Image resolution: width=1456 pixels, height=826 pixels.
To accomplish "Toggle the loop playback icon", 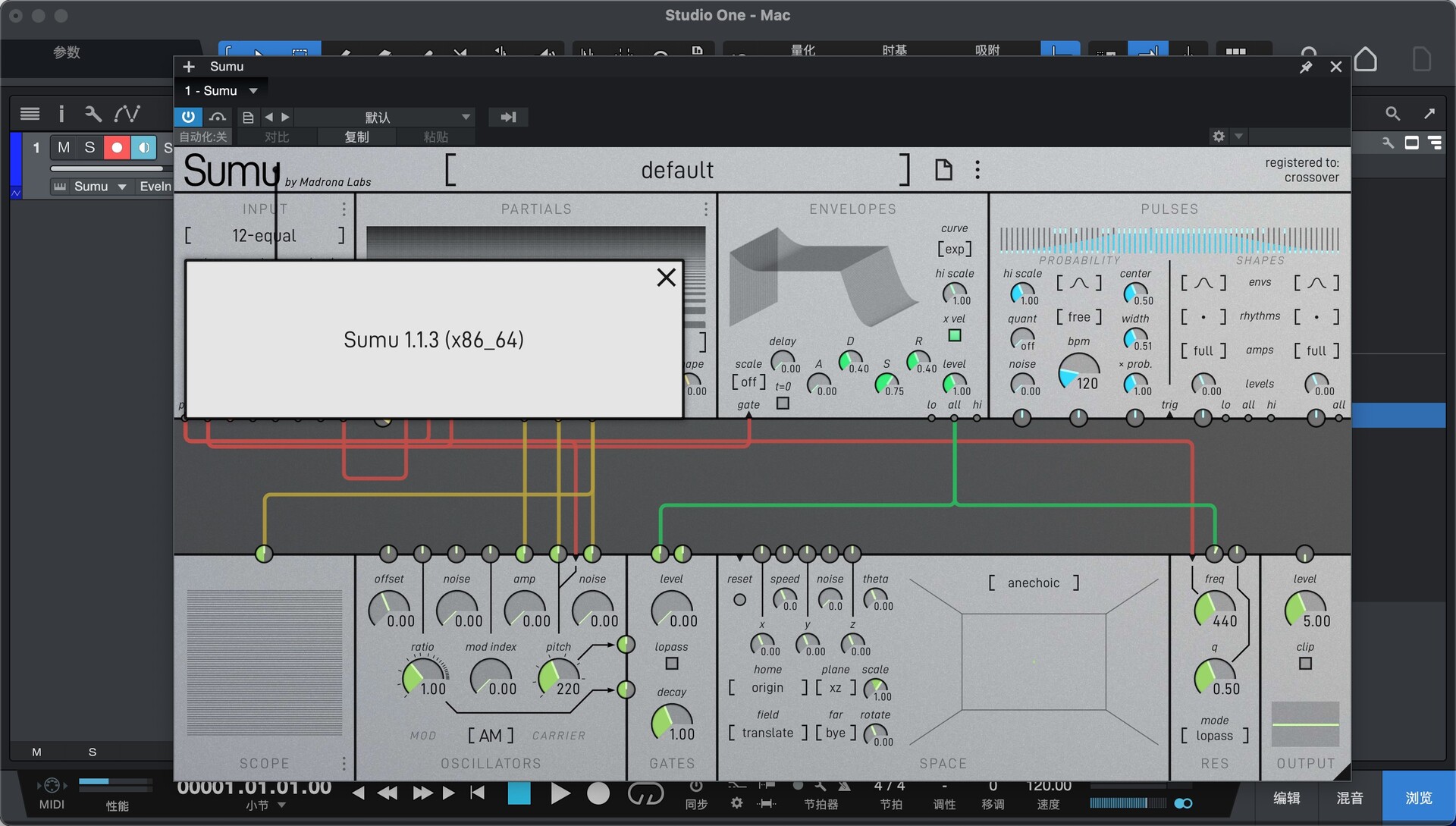I will click(645, 793).
